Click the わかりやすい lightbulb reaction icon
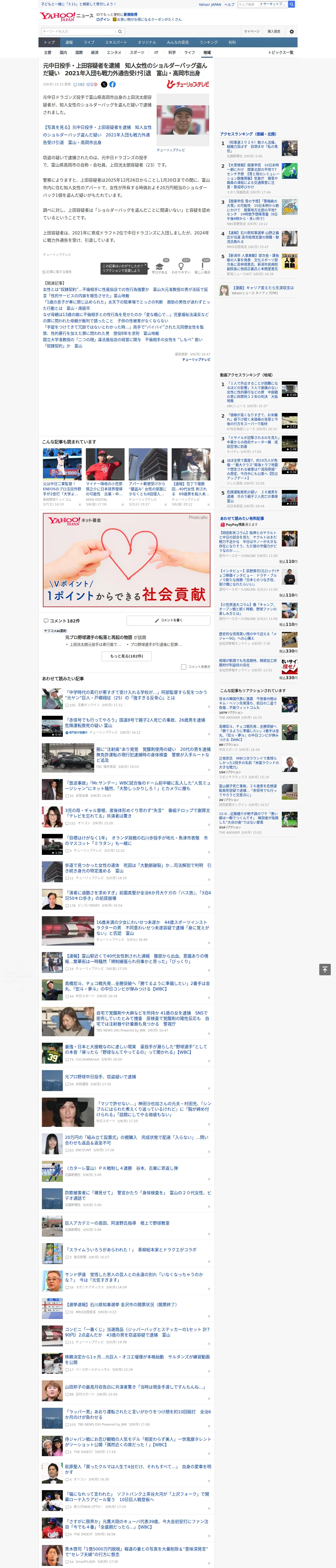This screenshot has height=1568, width=336. [181, 267]
